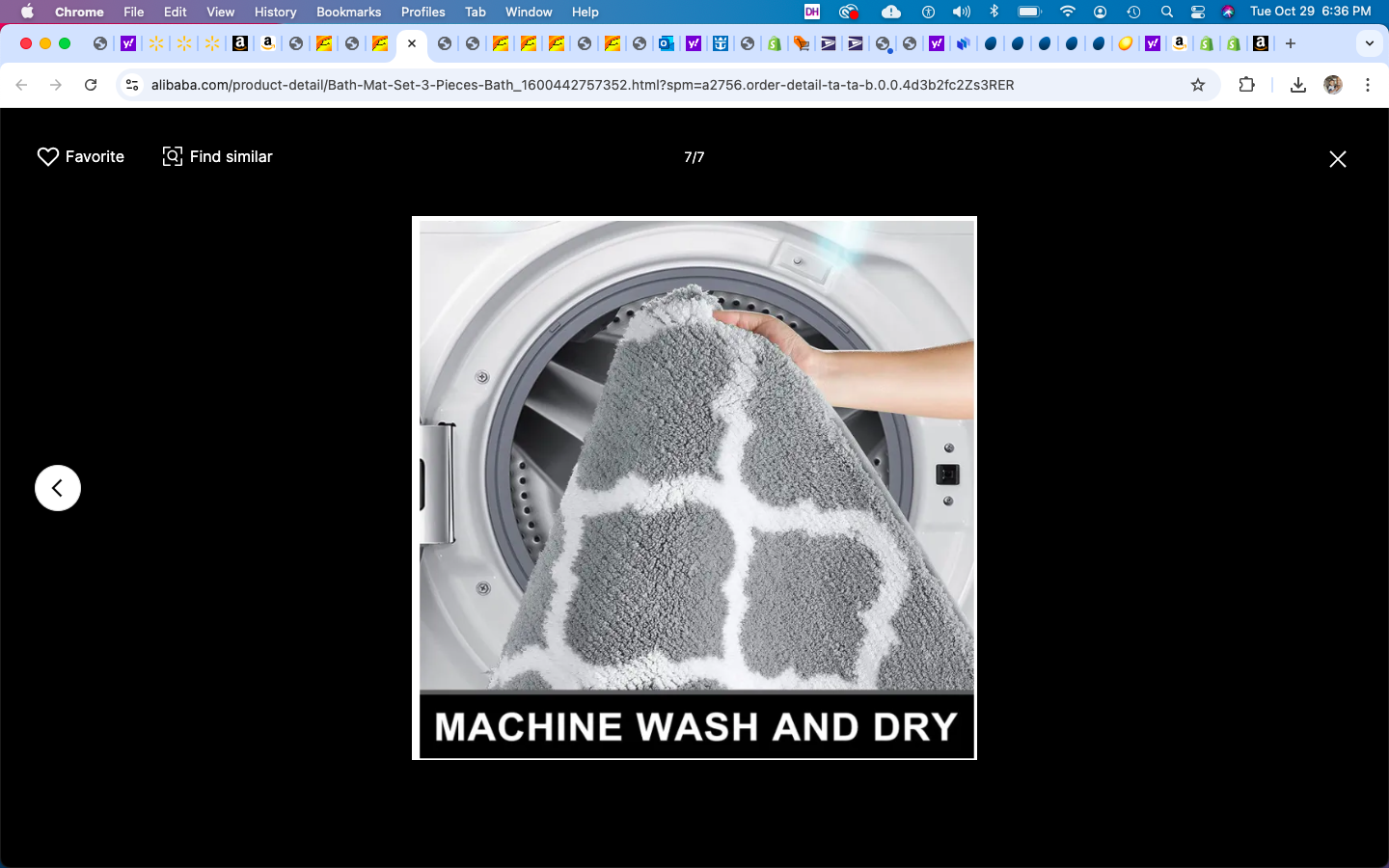Viewport: 1389px width, 868px height.
Task: Switch to the orange shopping cart tab
Action: coord(802,43)
